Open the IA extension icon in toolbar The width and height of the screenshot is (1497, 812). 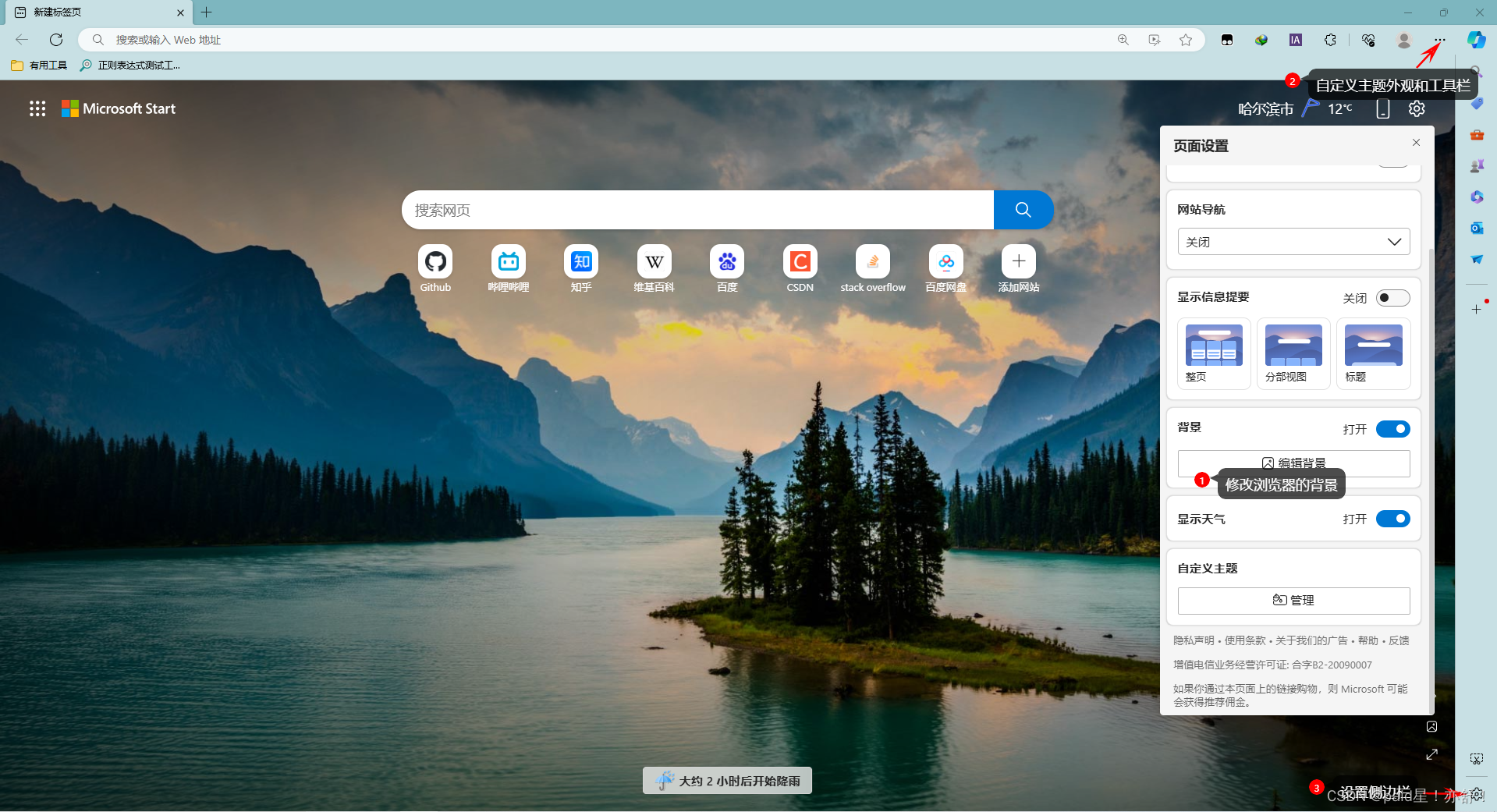[x=1296, y=40]
